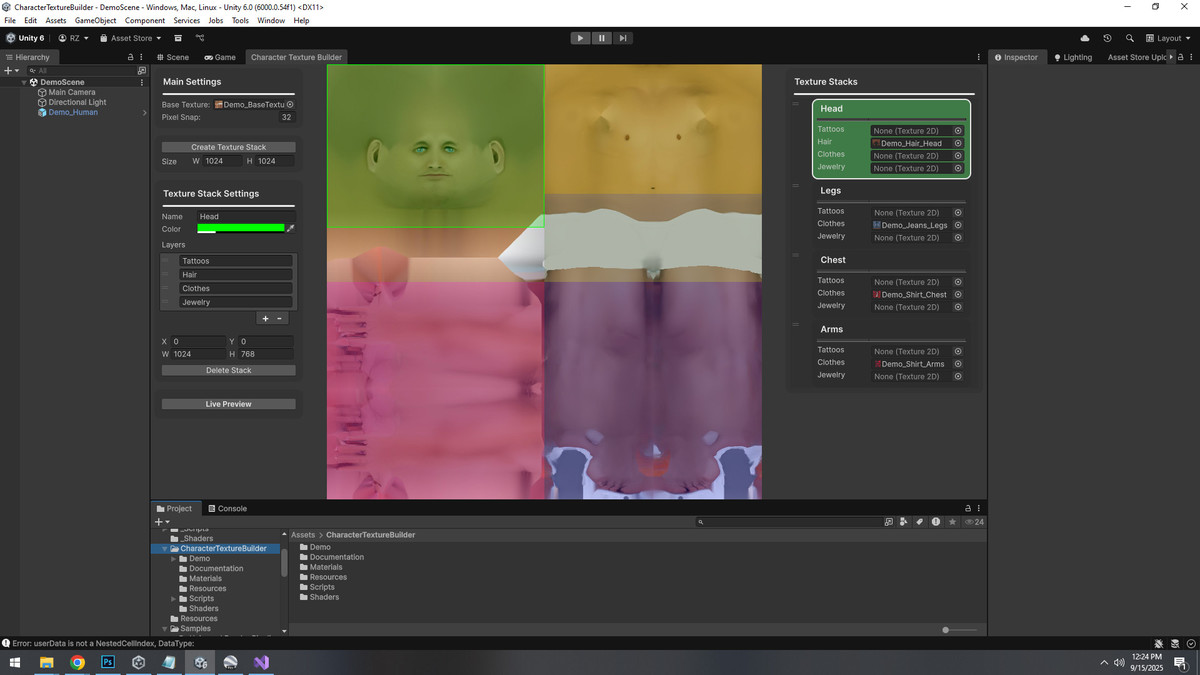
Task: Toggle the Hierarchy panel lock icon
Action: [x=130, y=57]
